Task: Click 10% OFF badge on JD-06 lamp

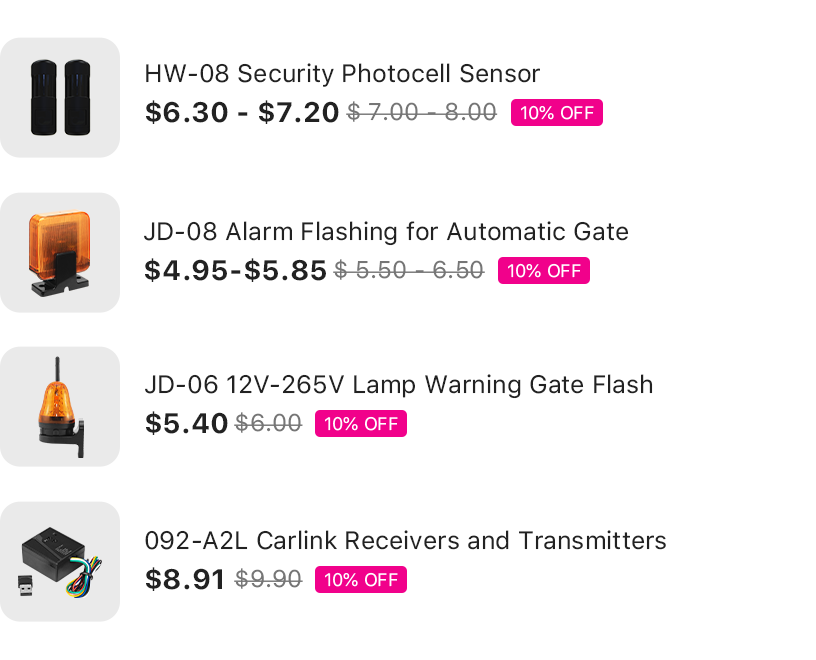Action: click(x=361, y=424)
